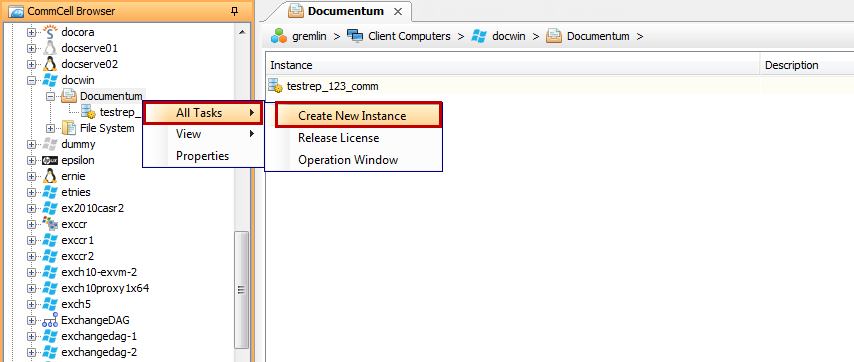Click the docwin Windows icon in tree
The width and height of the screenshot is (854, 362).
coord(50,80)
